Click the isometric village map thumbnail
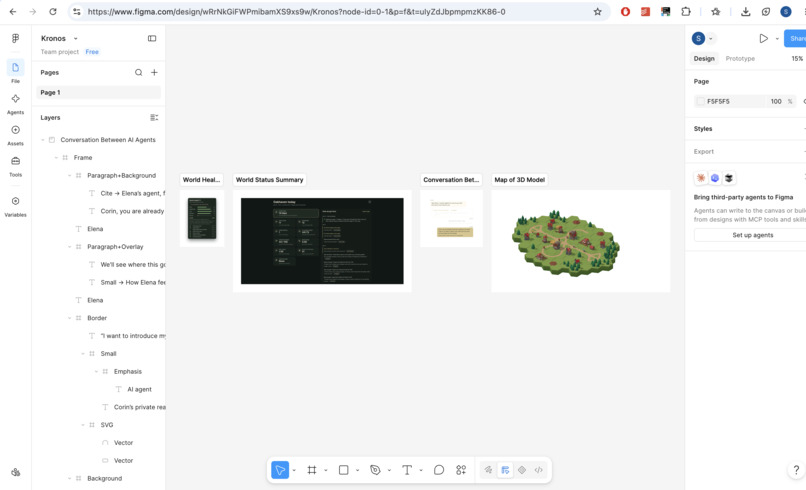 (566, 243)
